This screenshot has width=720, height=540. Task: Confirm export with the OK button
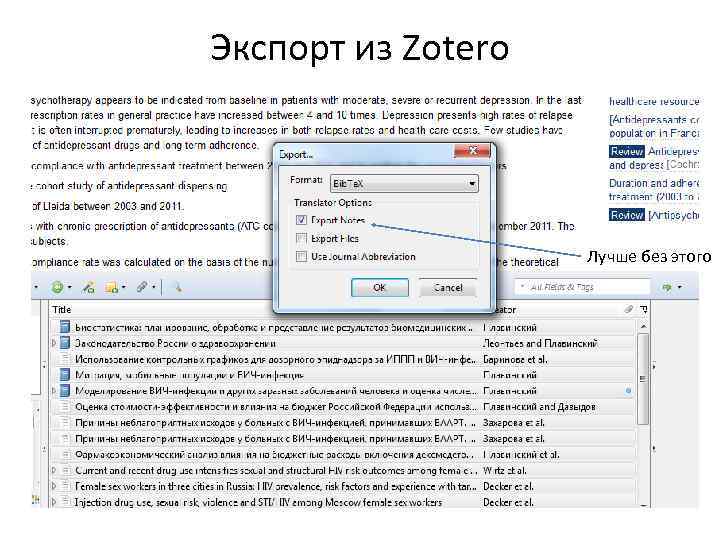(x=380, y=287)
